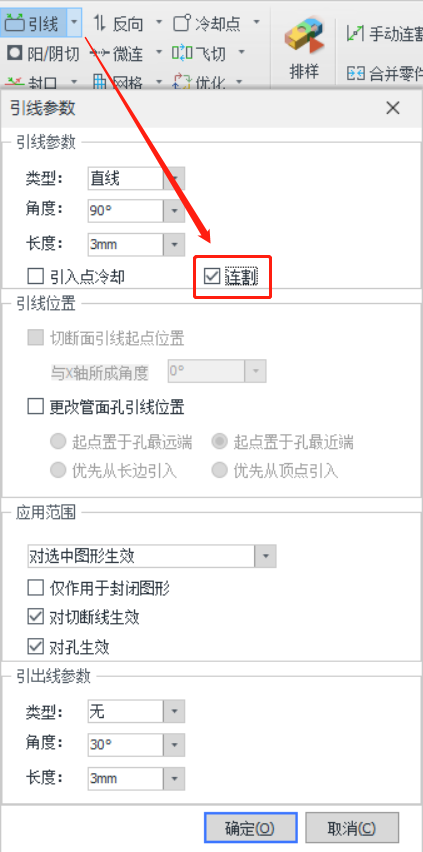Check 更改管面孔引线位置 option
Image resolution: width=423 pixels, height=852 pixels.
click(36, 406)
